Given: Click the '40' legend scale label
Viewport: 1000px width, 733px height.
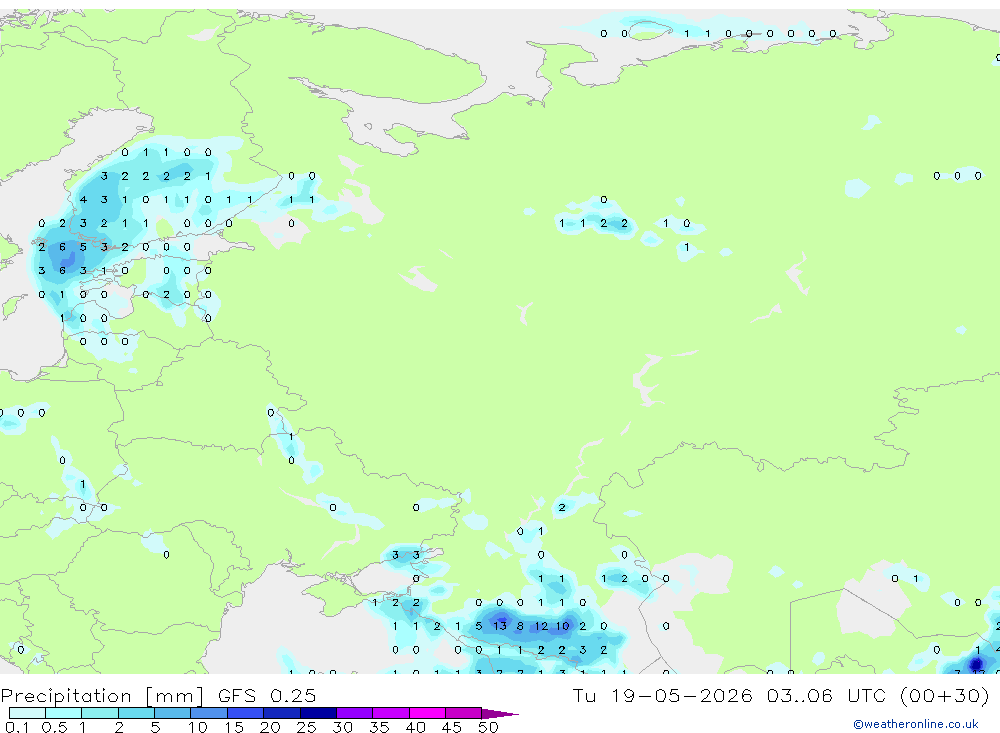Looking at the screenshot, I should coord(416,727).
